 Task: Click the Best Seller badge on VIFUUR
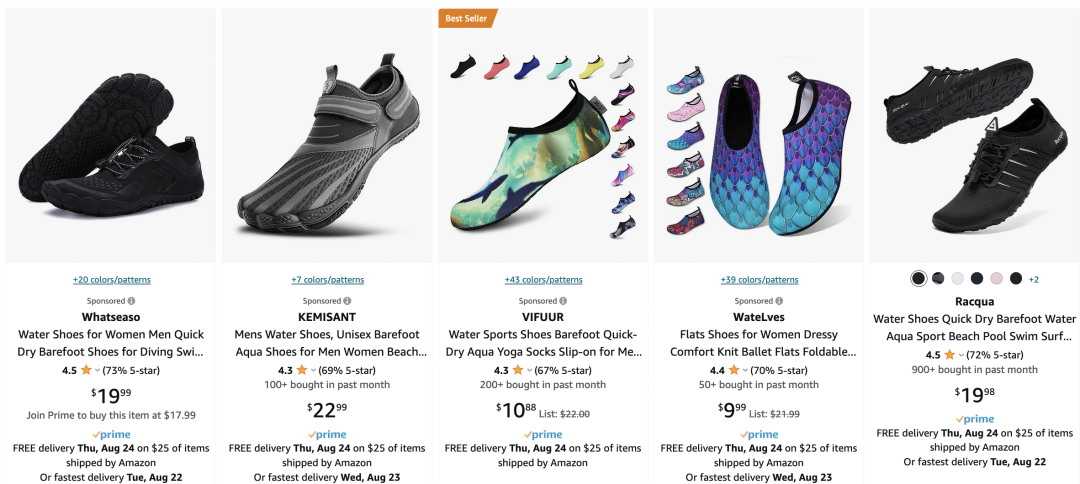point(466,19)
